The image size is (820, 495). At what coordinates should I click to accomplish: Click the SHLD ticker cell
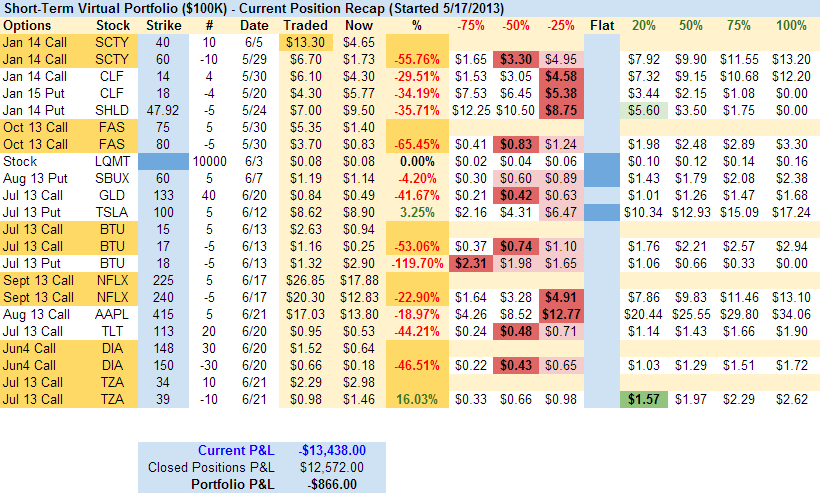click(112, 110)
